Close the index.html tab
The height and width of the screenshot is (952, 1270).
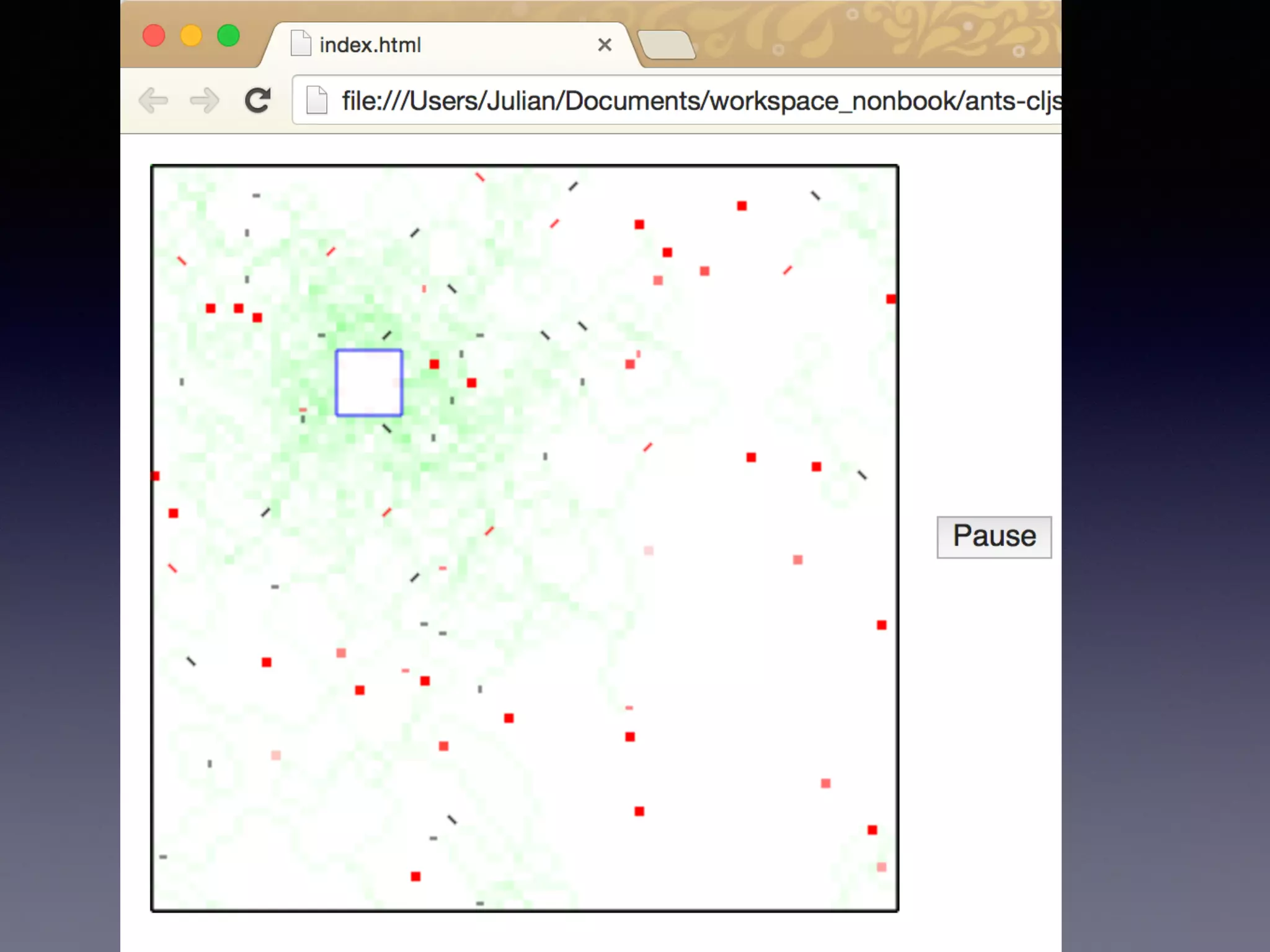(x=605, y=45)
